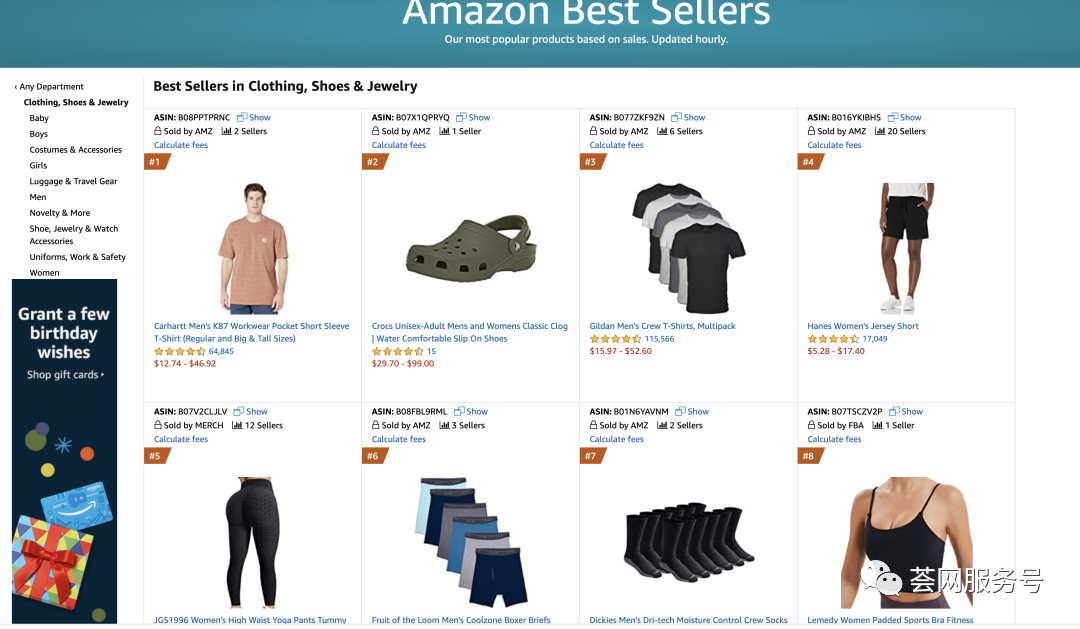1080x629 pixels.
Task: Click the Shop gift cards banner
Action: [64, 375]
